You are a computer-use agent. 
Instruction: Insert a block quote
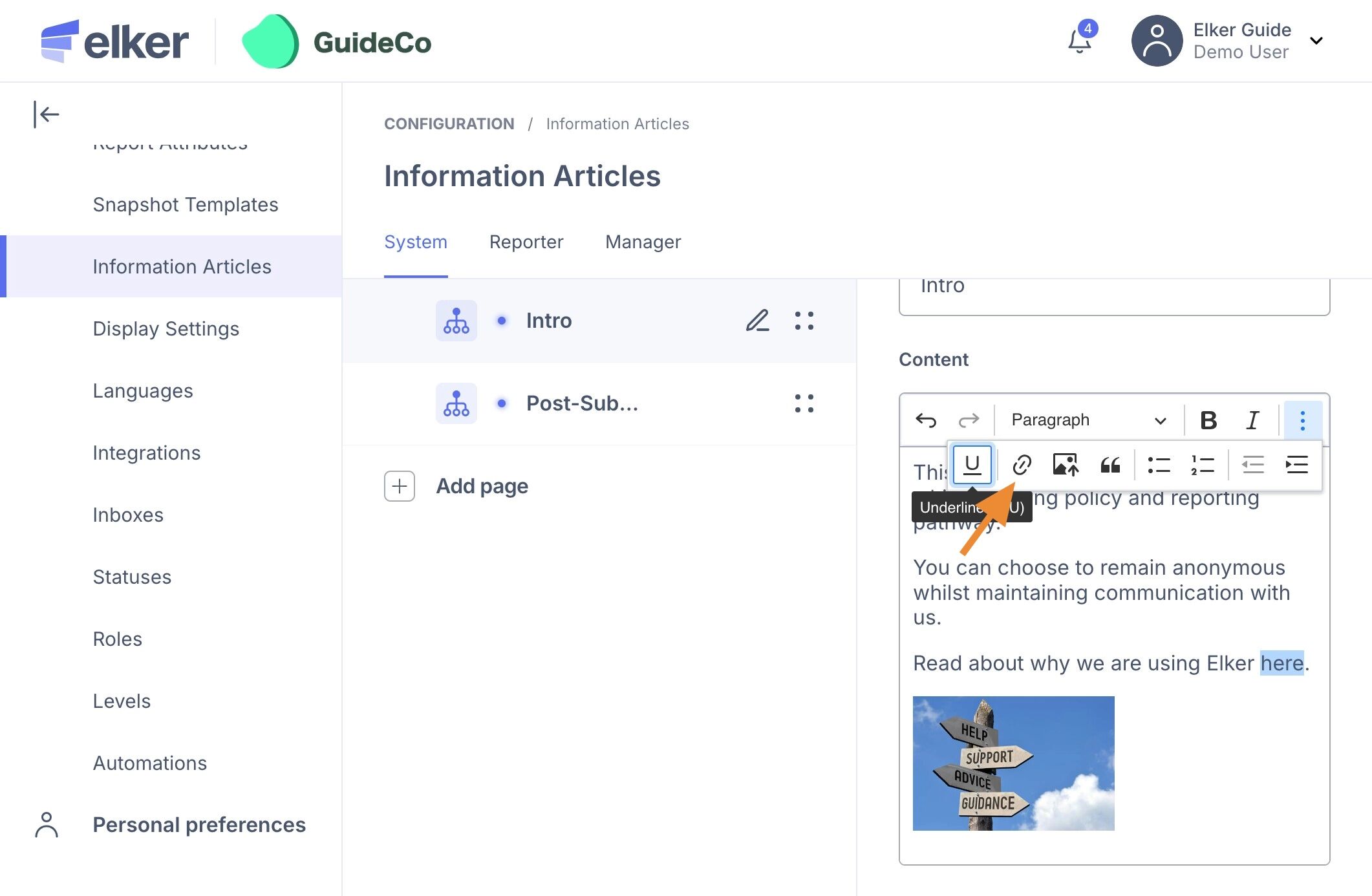coord(1110,464)
